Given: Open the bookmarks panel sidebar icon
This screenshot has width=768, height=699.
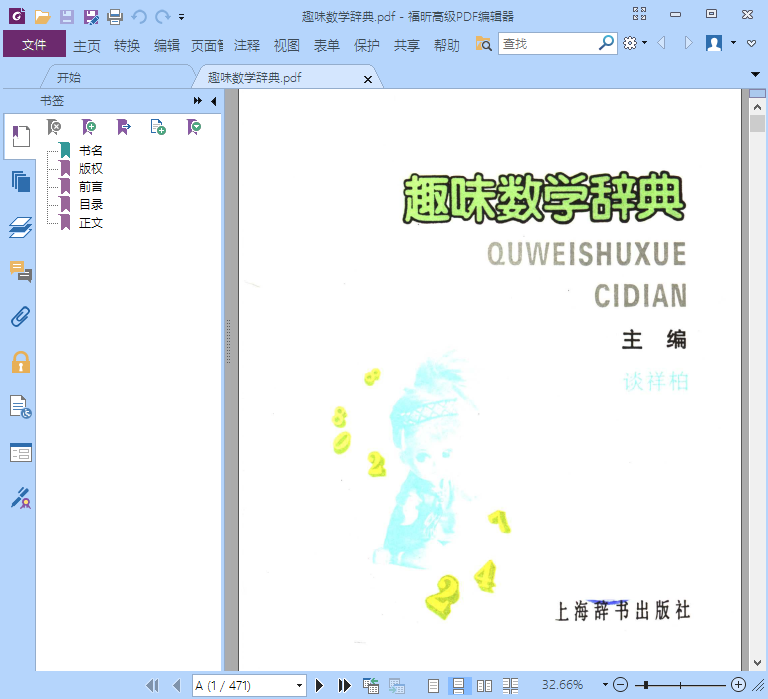Looking at the screenshot, I should click(x=21, y=136).
